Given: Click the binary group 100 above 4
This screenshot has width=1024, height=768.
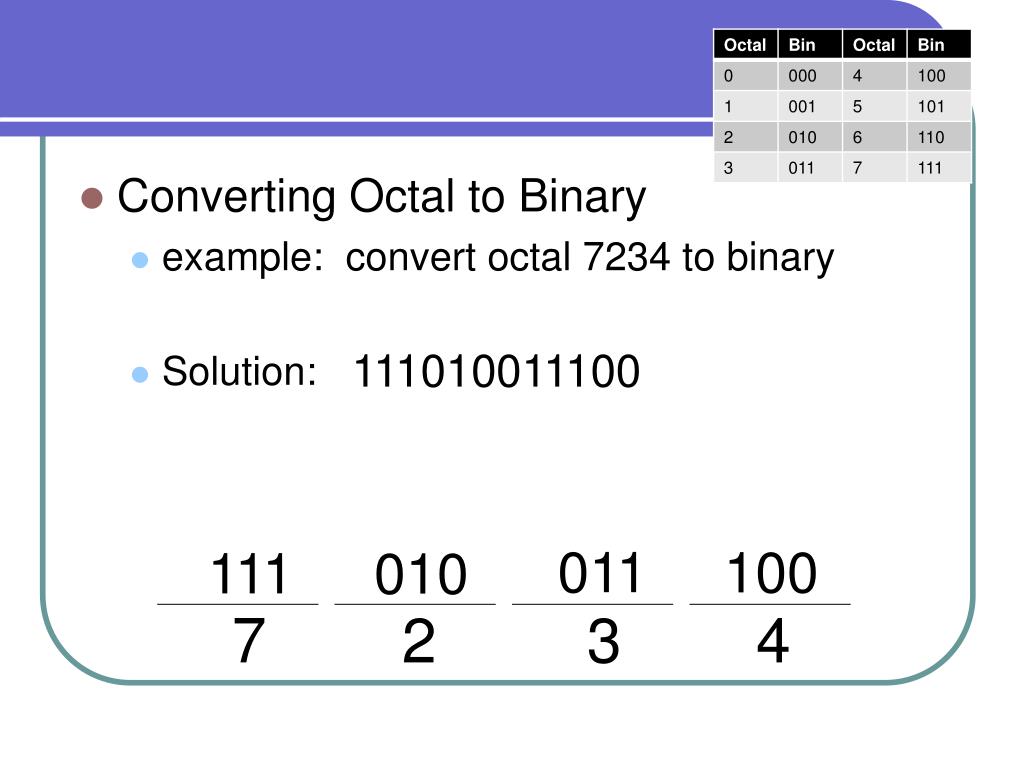Looking at the screenshot, I should [x=771, y=573].
